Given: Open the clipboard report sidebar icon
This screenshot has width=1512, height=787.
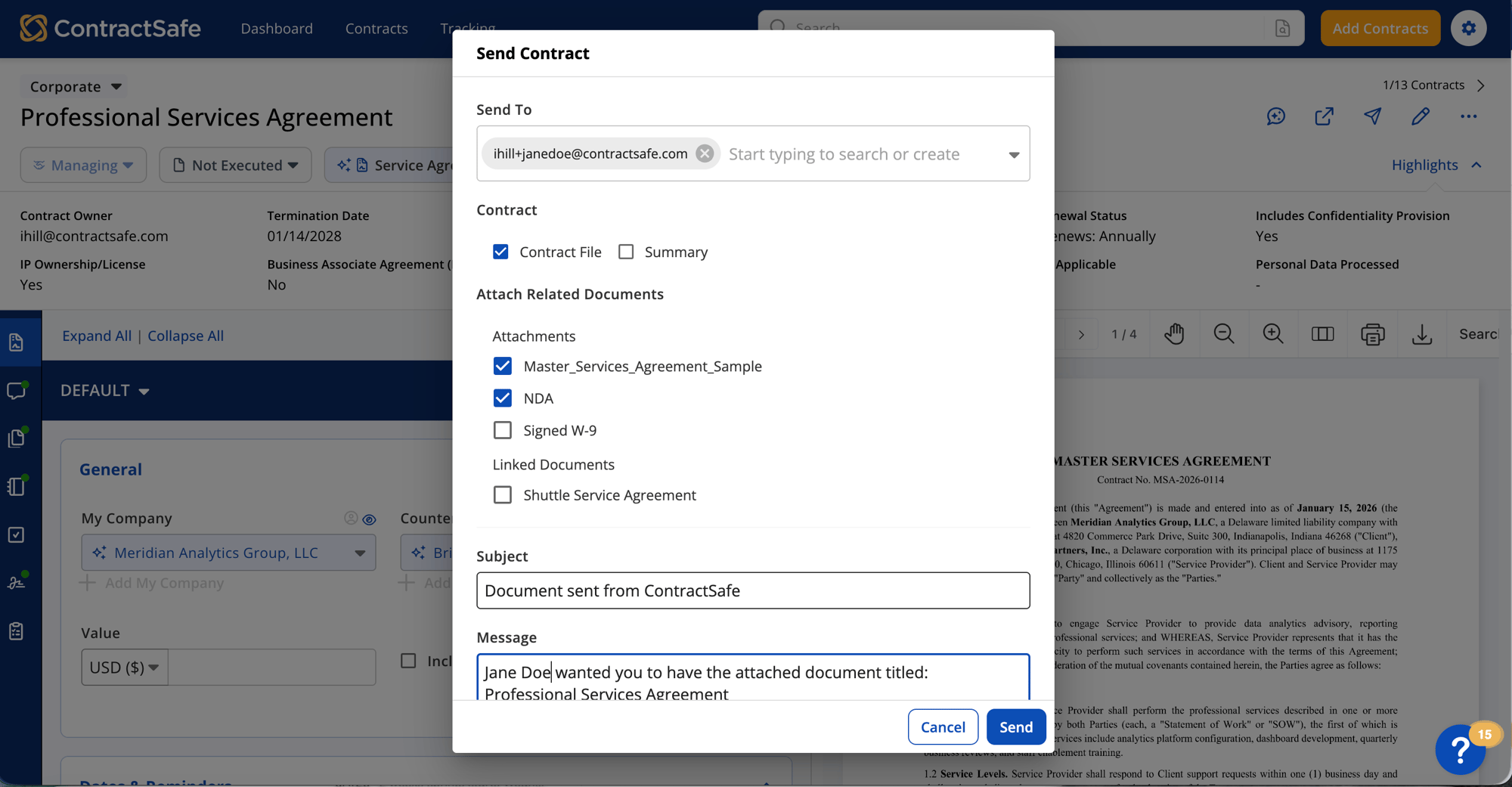Looking at the screenshot, I should tap(17, 631).
